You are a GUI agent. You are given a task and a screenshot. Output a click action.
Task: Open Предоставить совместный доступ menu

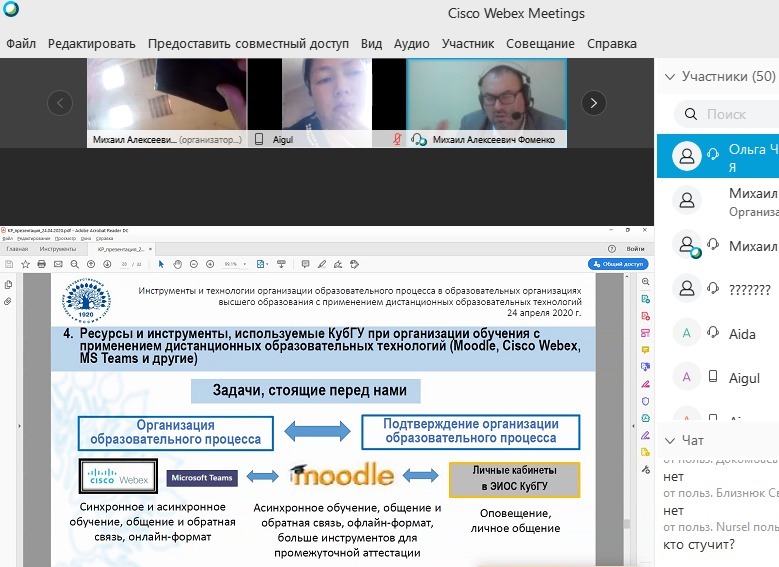(248, 44)
